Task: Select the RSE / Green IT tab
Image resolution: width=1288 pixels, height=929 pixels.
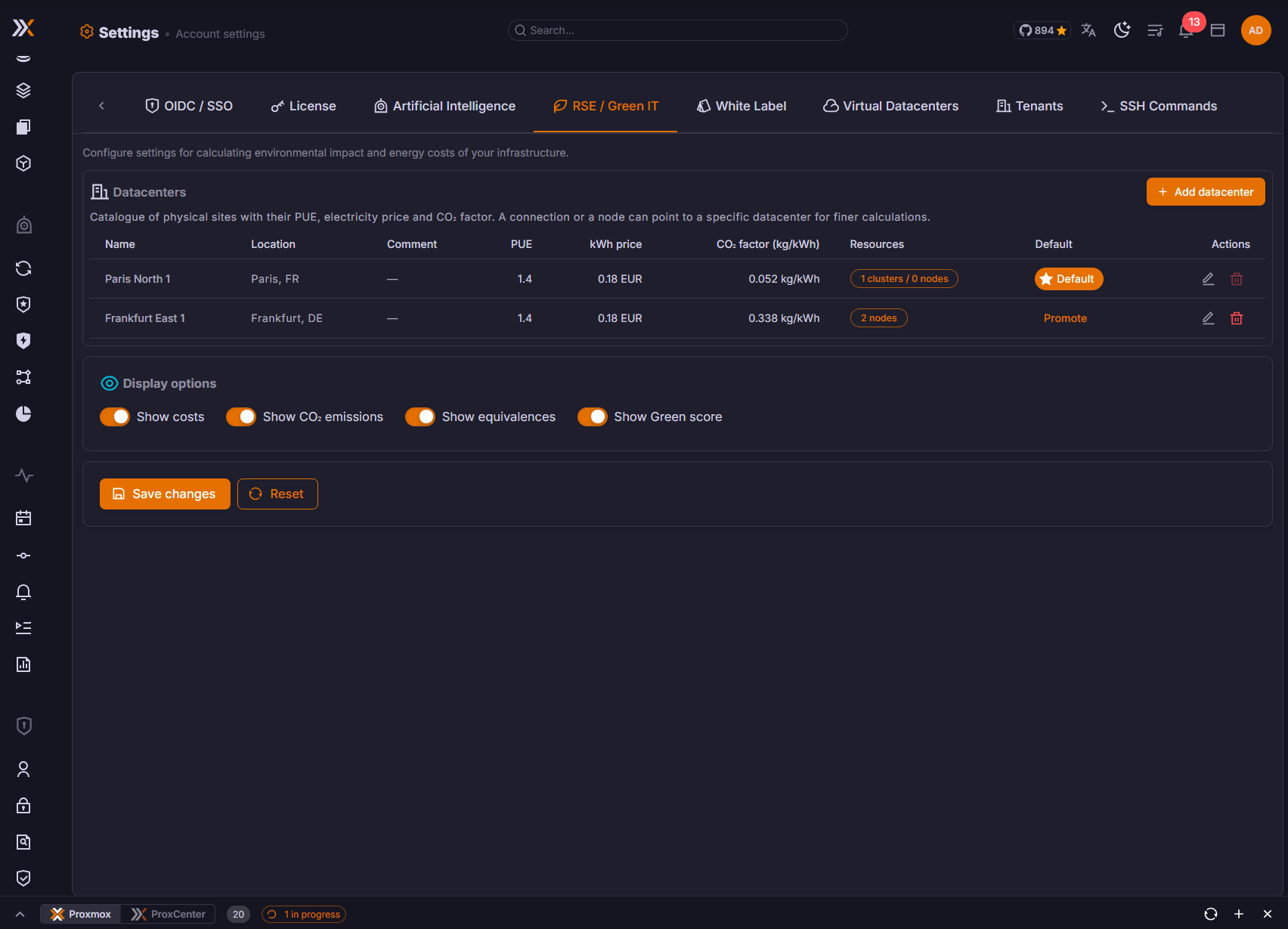Action: pos(605,106)
